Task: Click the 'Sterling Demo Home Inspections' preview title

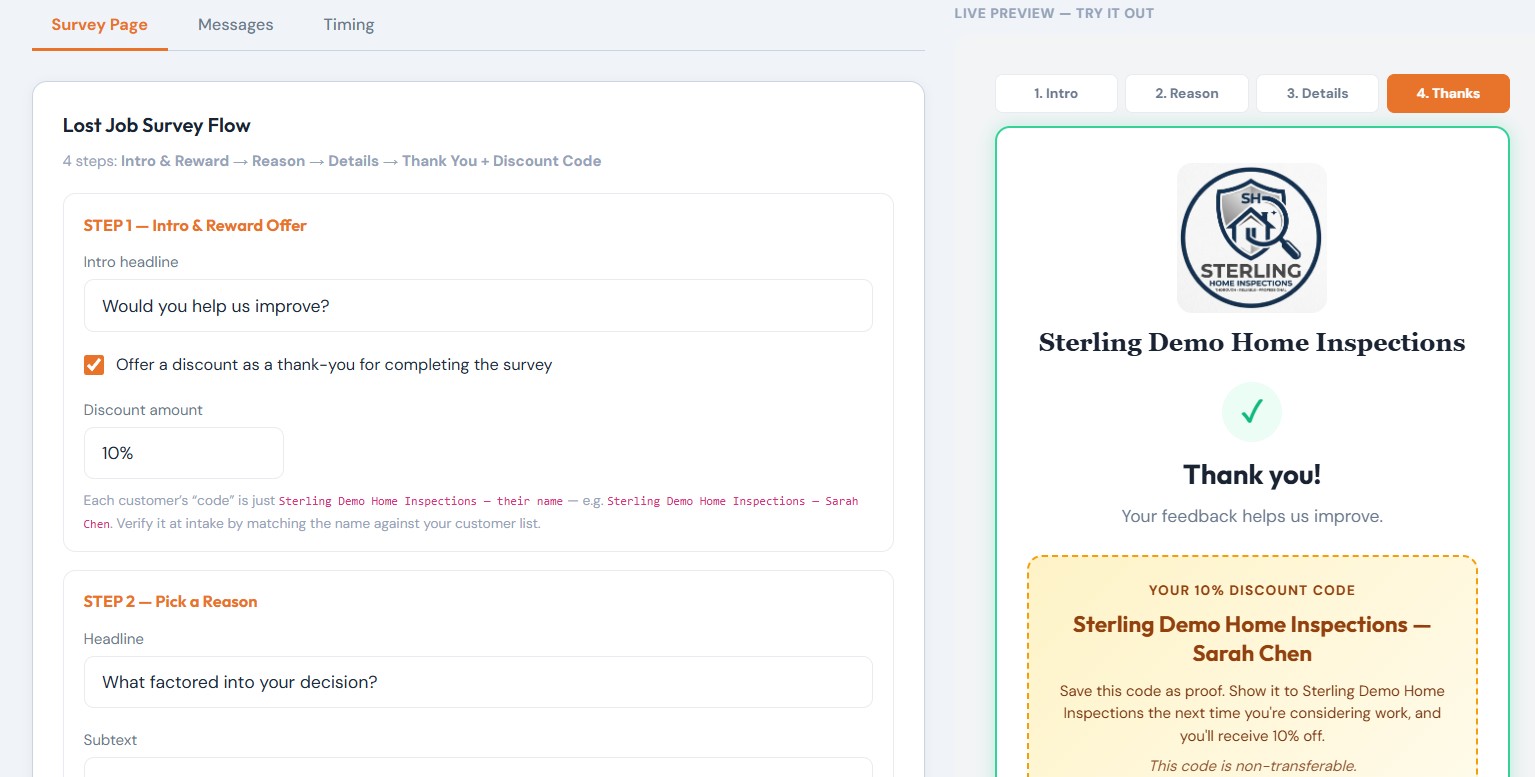Action: 1252,343
